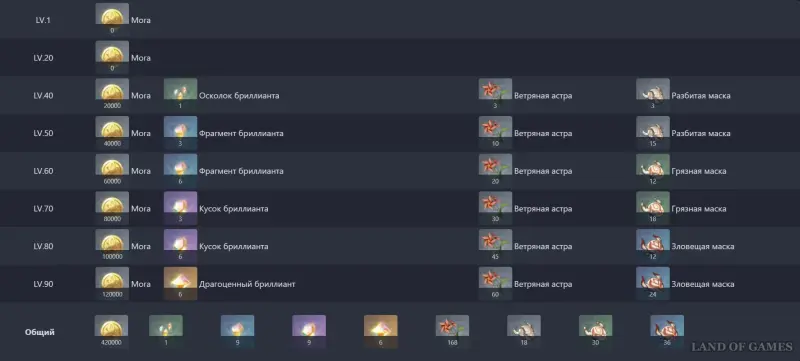
Task: Click the LV.60 row label
Action: pos(43,171)
